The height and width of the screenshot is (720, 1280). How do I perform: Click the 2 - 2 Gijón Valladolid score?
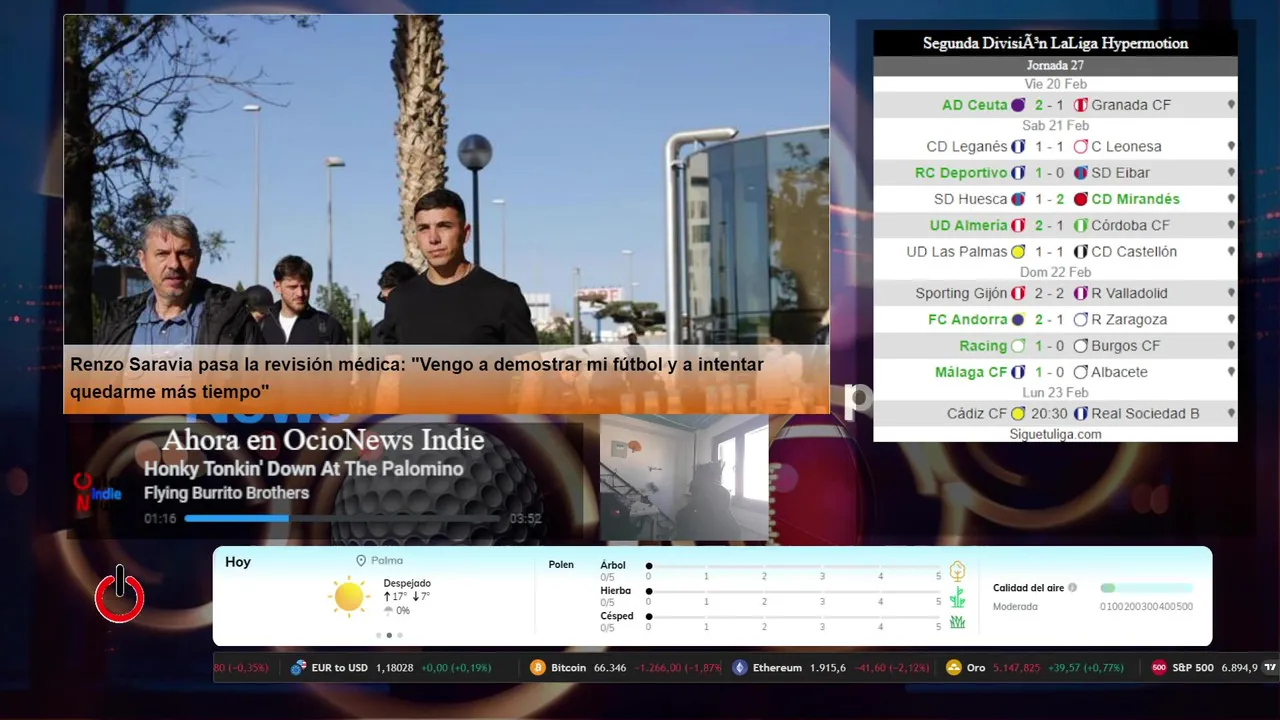[1050, 294]
